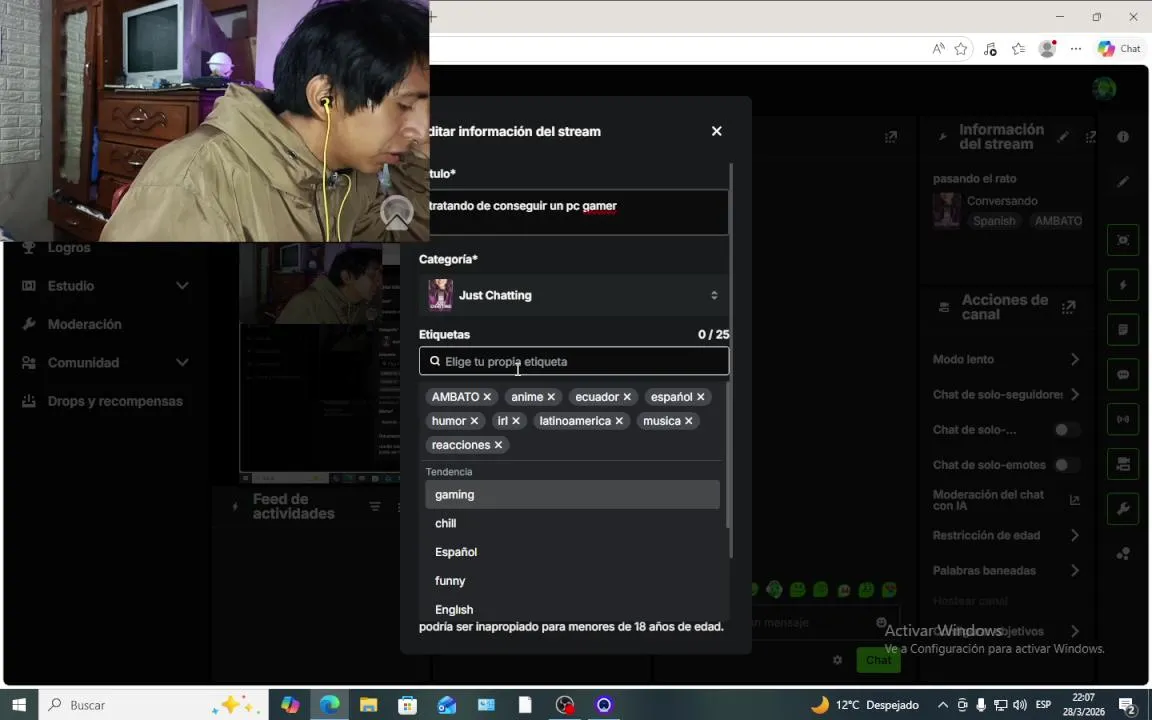Open Edge read aloud icon
The width and height of the screenshot is (1152, 720).
(x=938, y=48)
